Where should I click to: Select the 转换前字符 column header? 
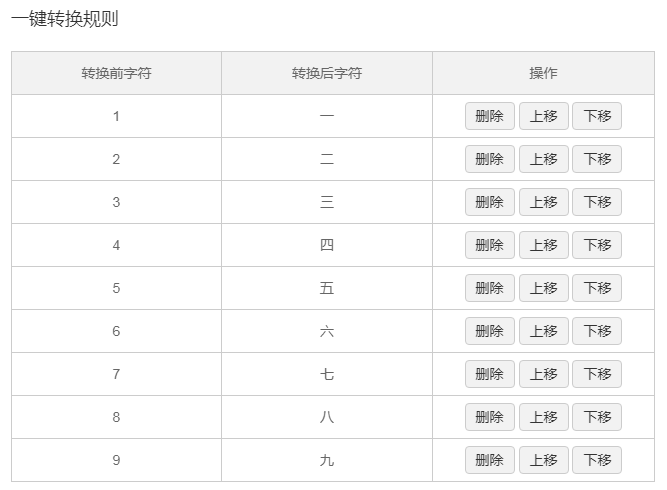click(x=117, y=73)
